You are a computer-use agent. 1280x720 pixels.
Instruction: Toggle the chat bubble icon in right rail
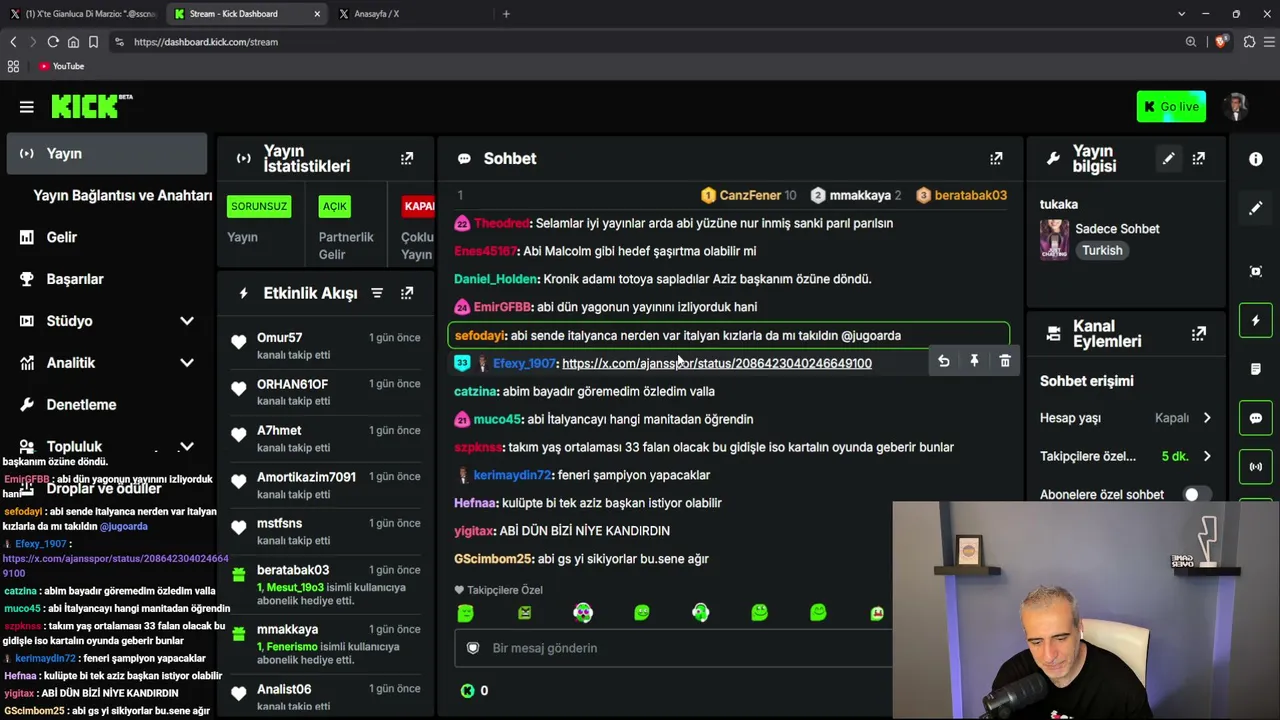(x=1256, y=418)
